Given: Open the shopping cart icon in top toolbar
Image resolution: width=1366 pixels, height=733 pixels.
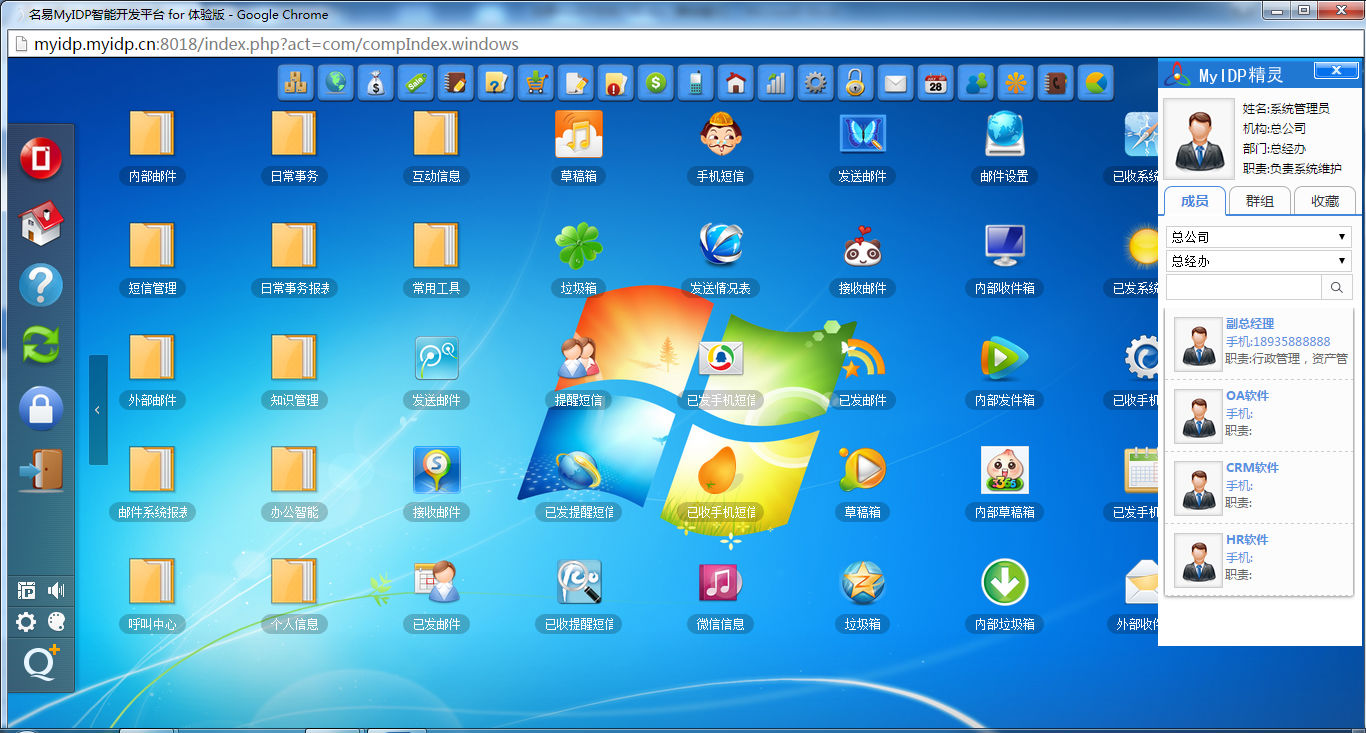Looking at the screenshot, I should tap(536, 83).
